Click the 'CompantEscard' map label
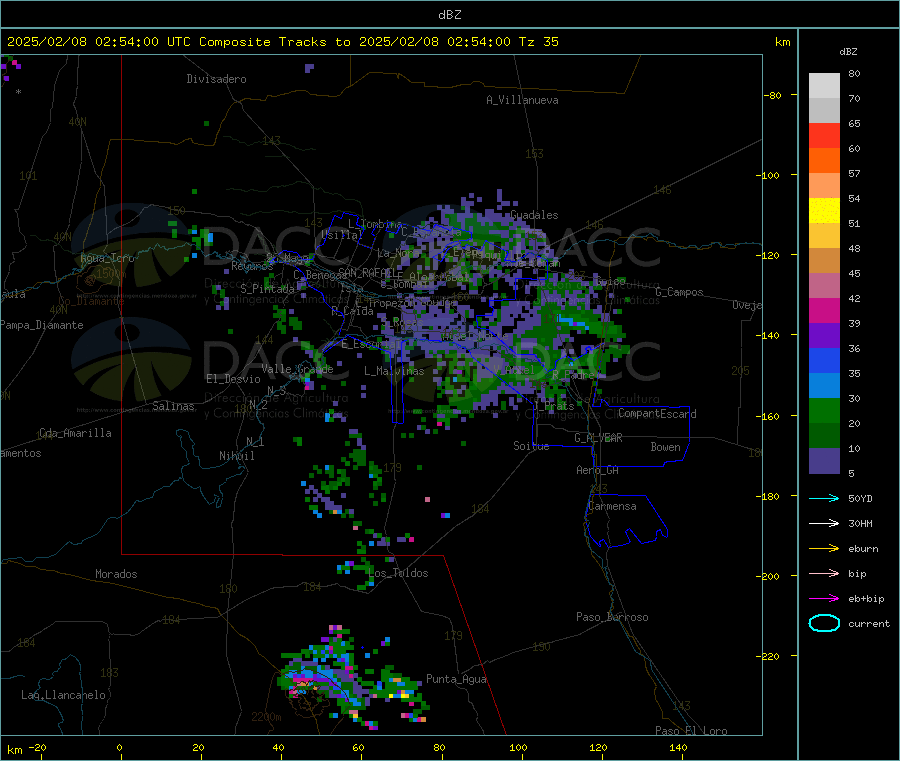The image size is (900, 761). (657, 414)
